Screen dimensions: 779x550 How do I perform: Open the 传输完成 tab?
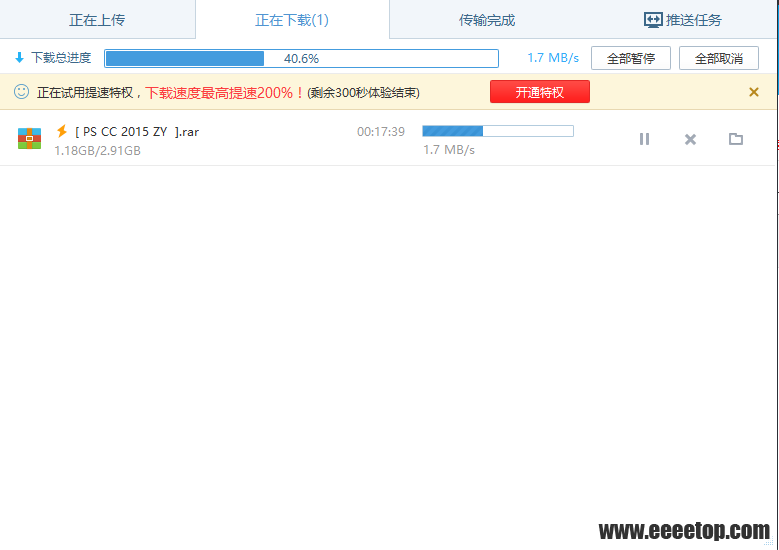(x=487, y=19)
